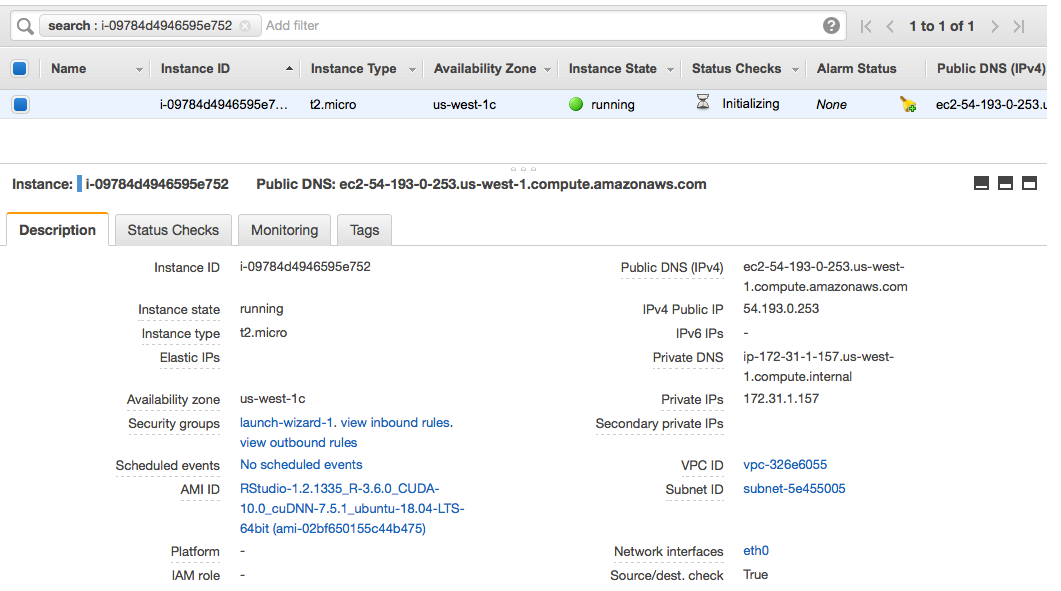Click No scheduled events link
Image resolution: width=1061 pixels, height=591 pixels.
click(x=301, y=464)
